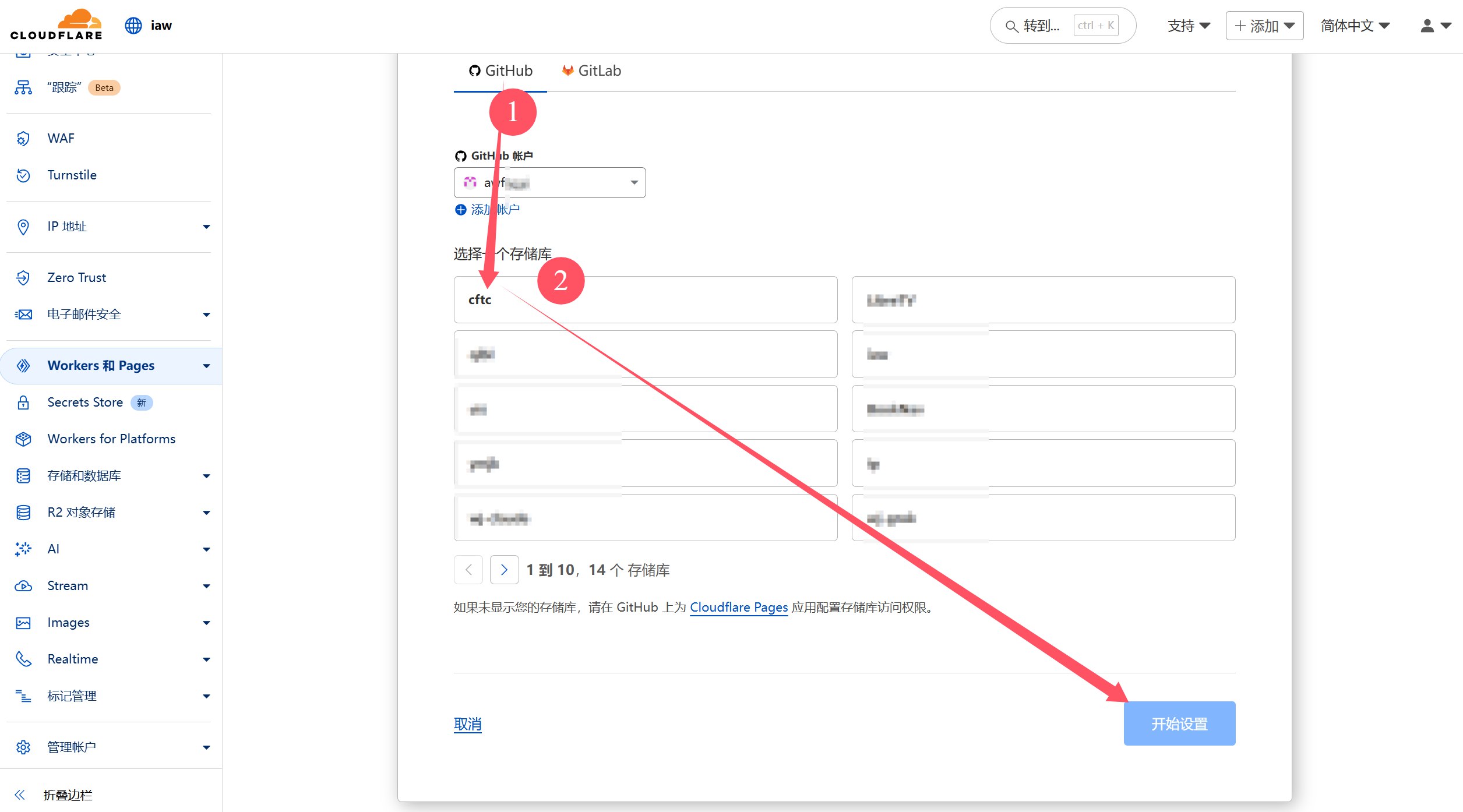Click the 添加帐户 link
The image size is (1463, 812).
[x=495, y=210]
